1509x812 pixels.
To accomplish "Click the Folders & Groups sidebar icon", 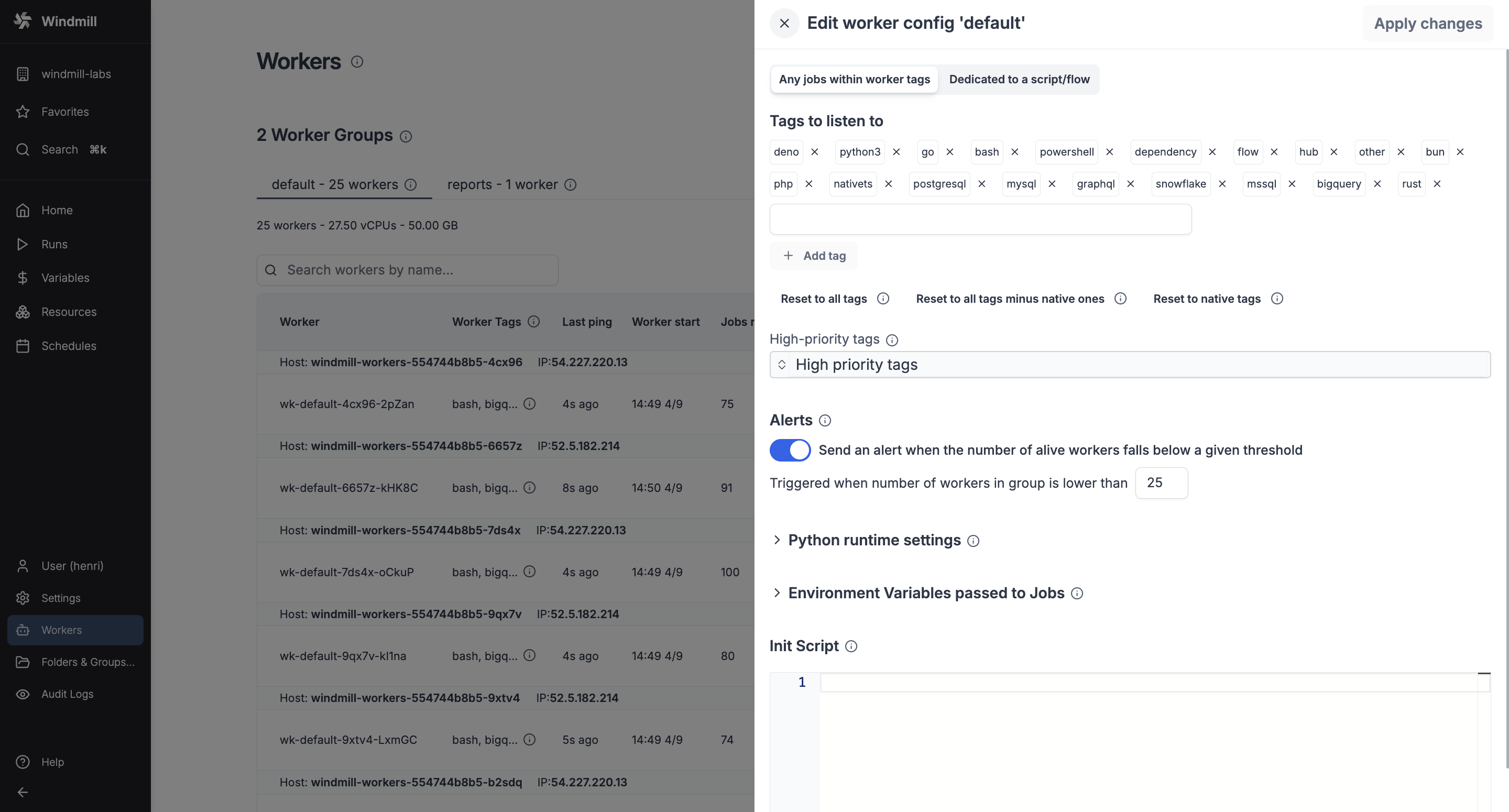I will tap(23, 661).
